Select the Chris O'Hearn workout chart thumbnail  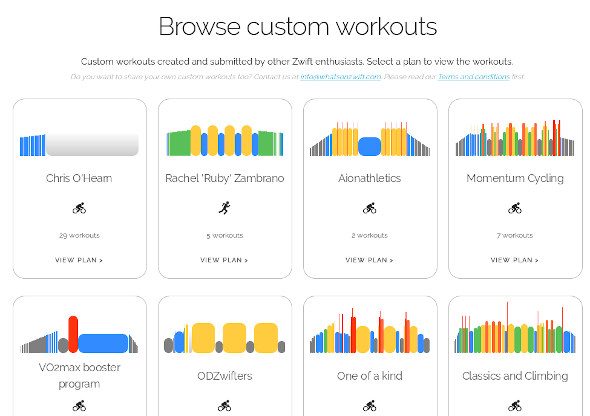[79, 144]
